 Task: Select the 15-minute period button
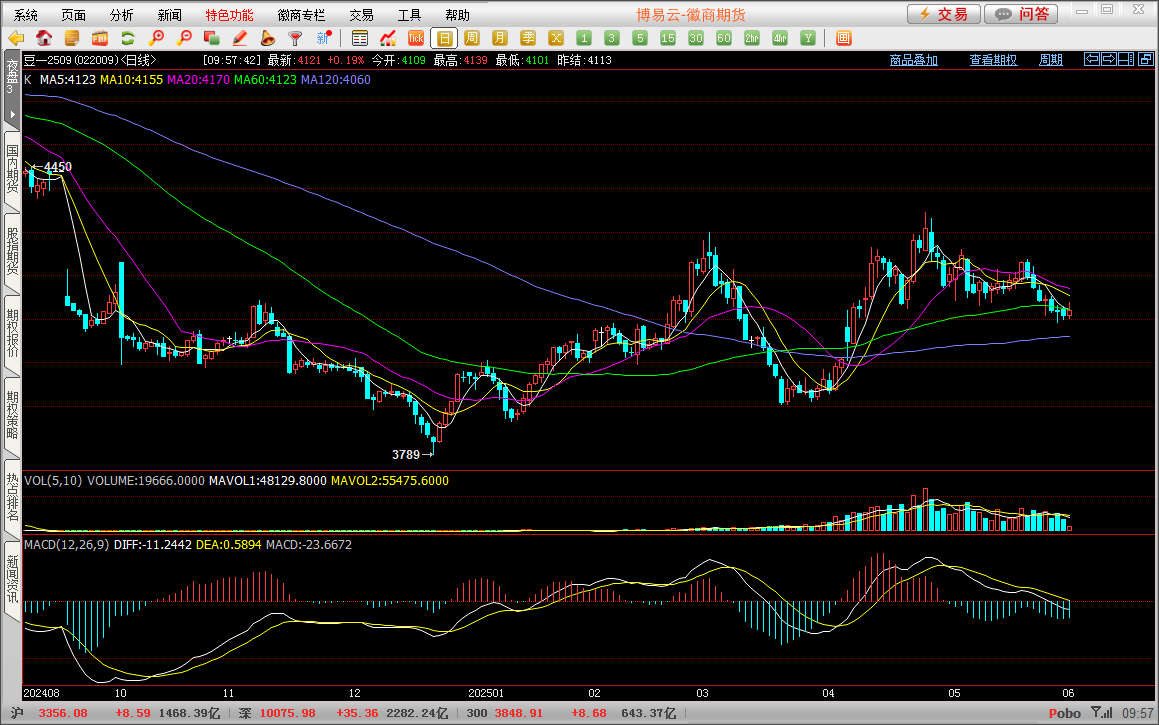click(668, 38)
